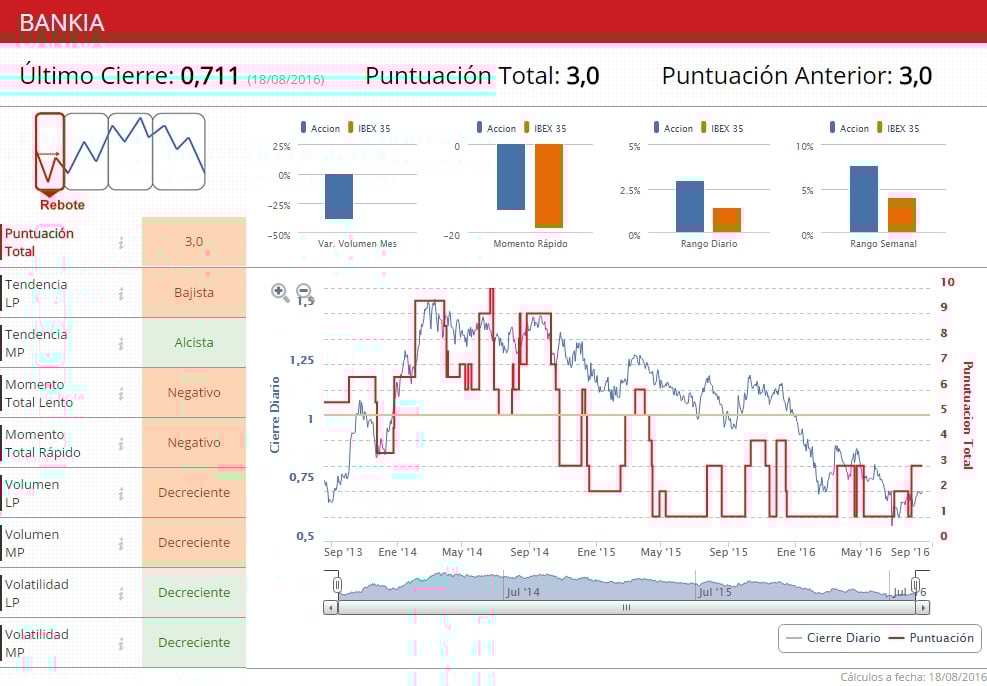Open info icon for Momento Total Lento
The width and height of the screenshot is (987, 686).
point(121,394)
